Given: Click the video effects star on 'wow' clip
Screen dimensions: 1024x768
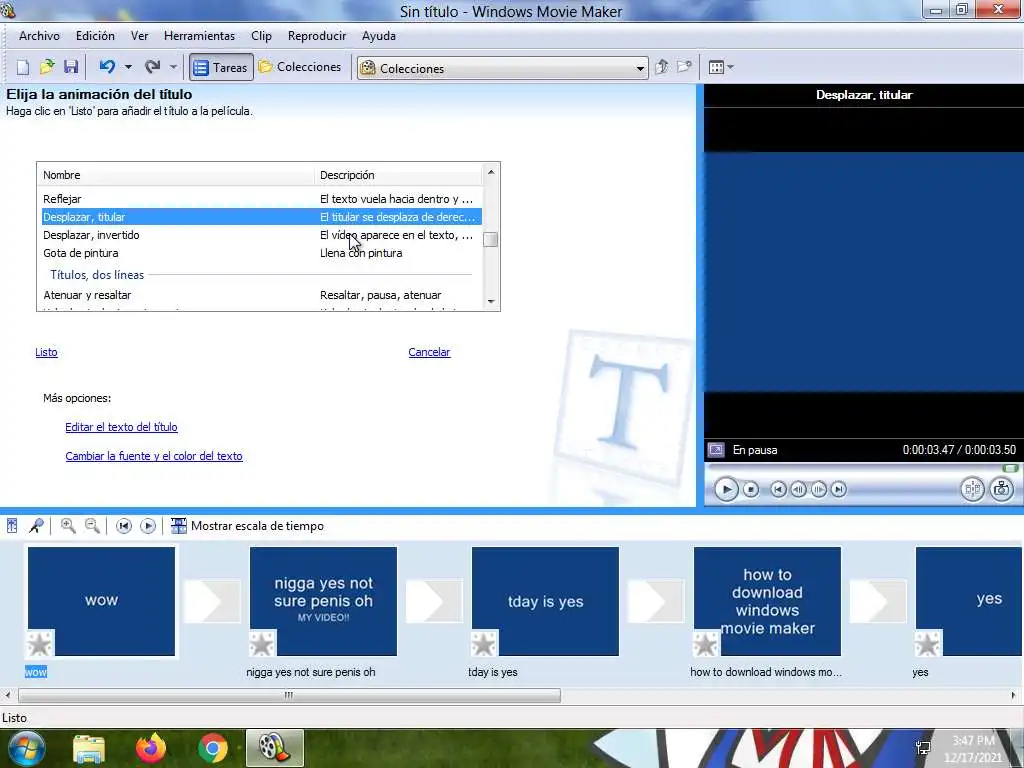Looking at the screenshot, I should (x=39, y=644).
